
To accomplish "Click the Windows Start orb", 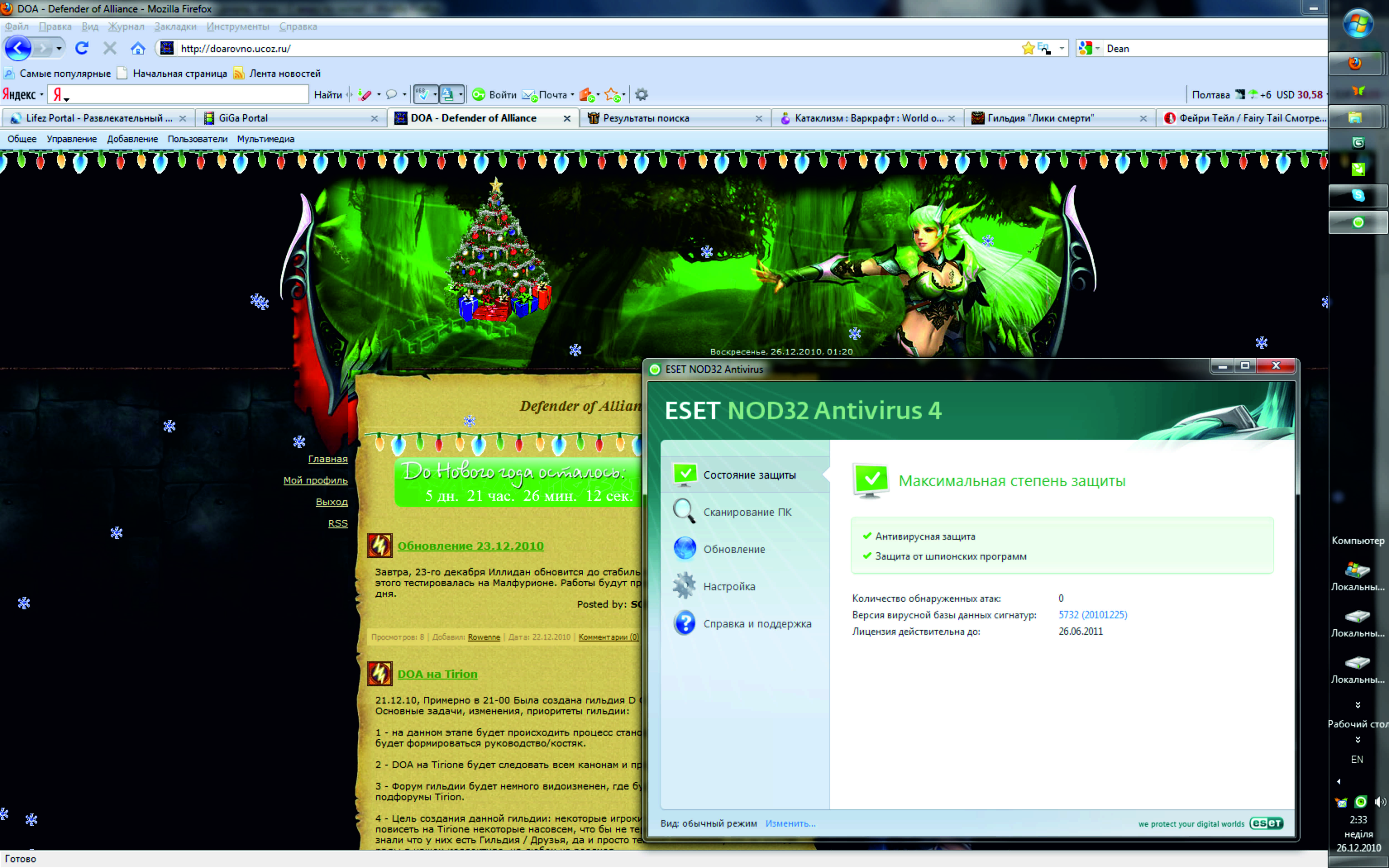I will (1358, 24).
